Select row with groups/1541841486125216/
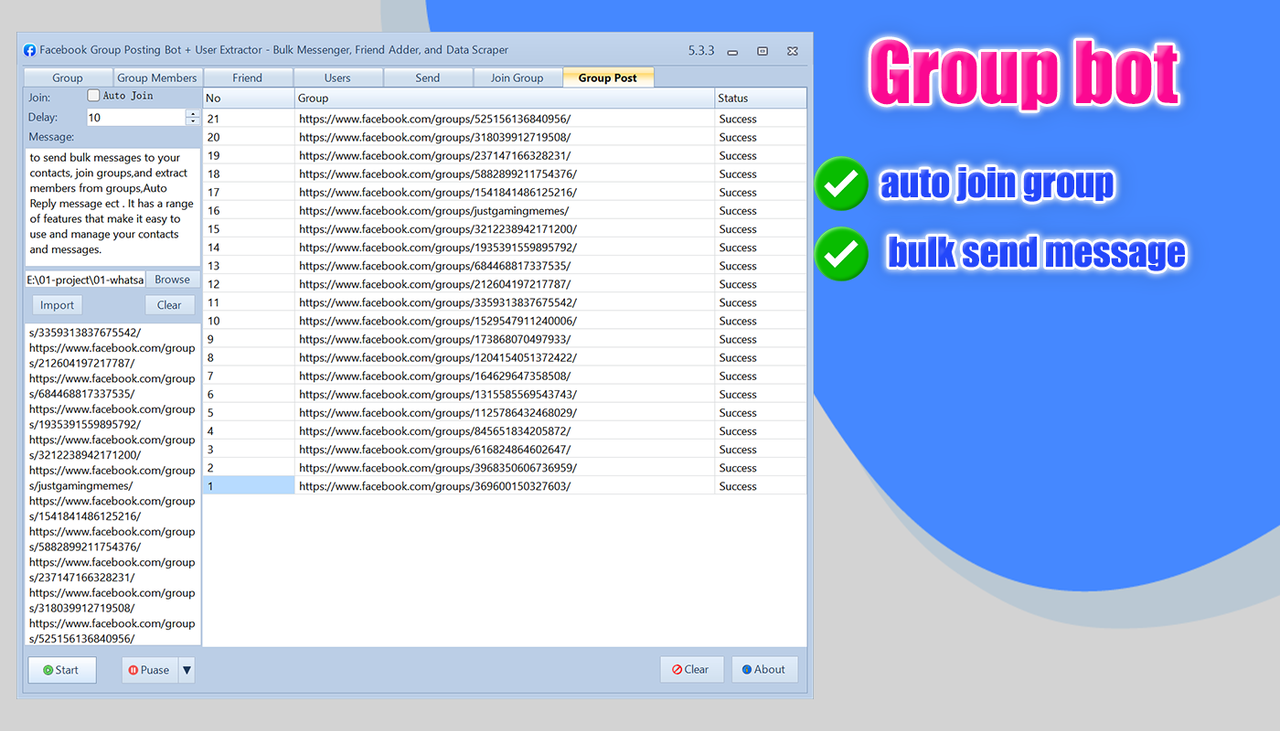Image resolution: width=1280 pixels, height=731 pixels. (x=505, y=192)
